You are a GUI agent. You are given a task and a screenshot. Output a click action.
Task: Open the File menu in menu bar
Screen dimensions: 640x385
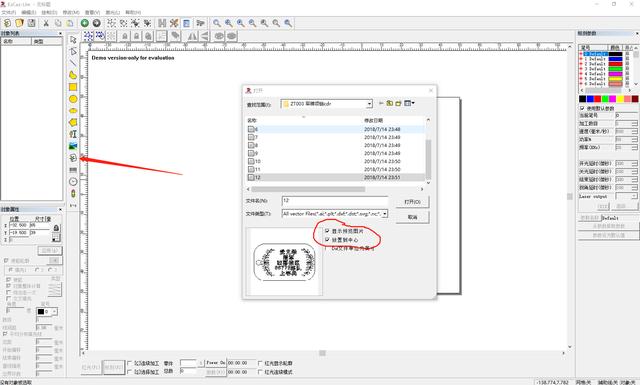(x=9, y=13)
